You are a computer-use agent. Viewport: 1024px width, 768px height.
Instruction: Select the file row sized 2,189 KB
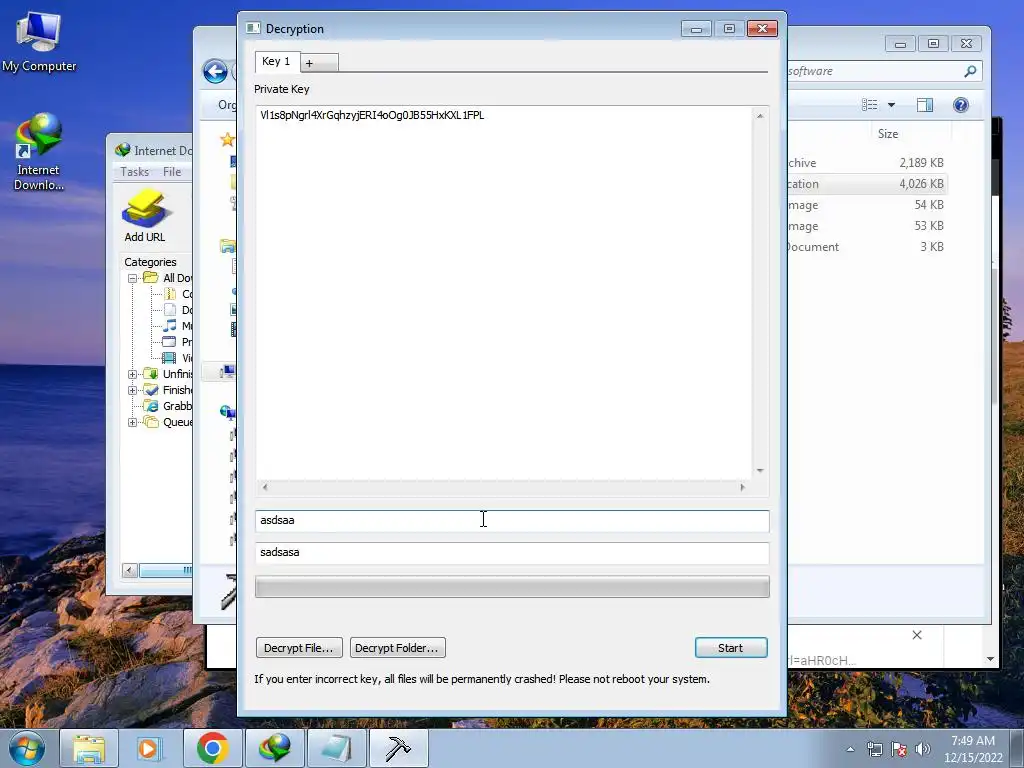[867, 163]
